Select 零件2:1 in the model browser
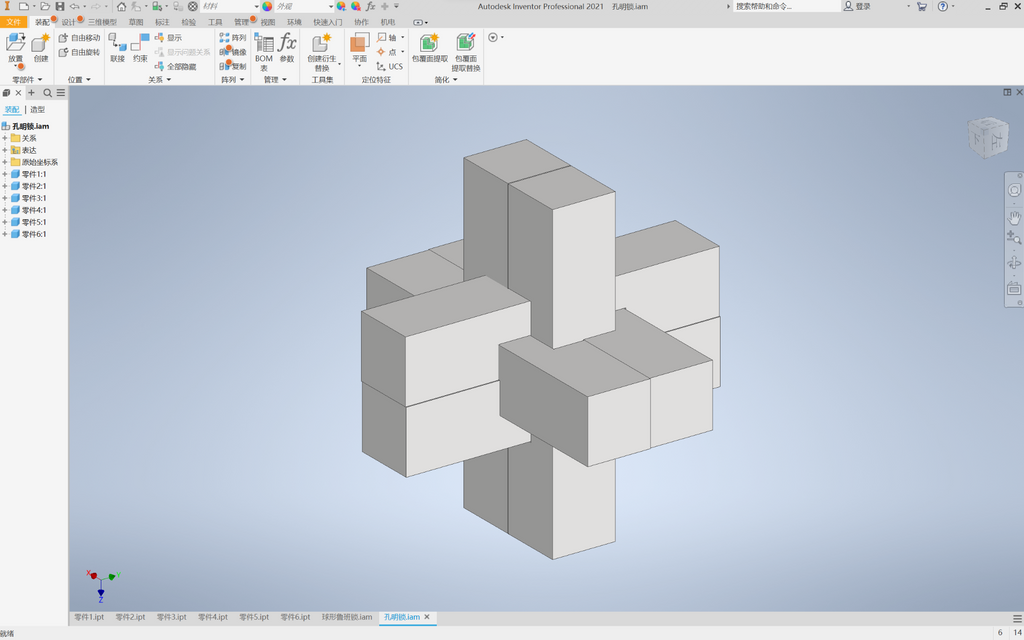 coord(34,186)
